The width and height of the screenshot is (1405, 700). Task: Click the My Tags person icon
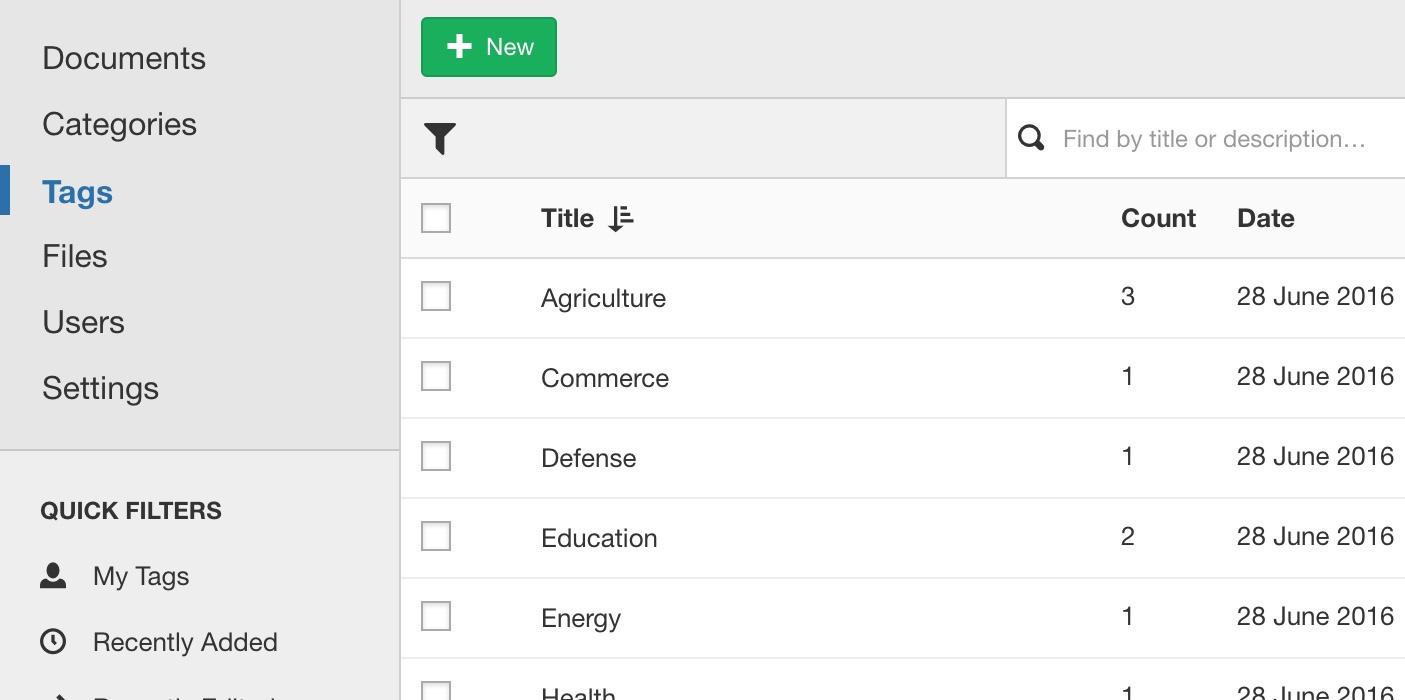53,576
